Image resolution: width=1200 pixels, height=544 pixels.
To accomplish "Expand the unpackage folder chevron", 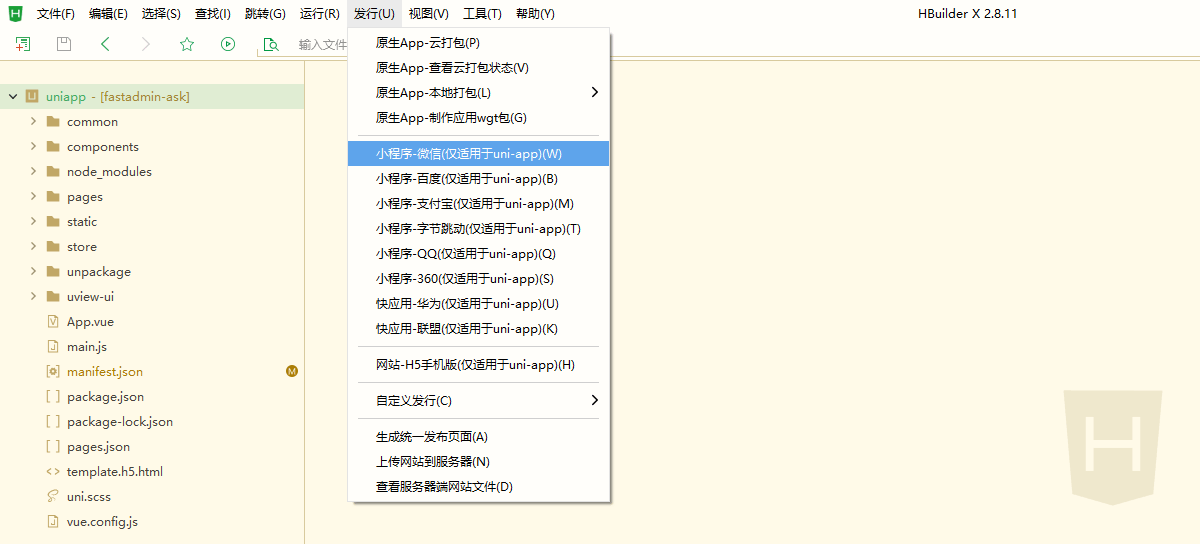I will click(x=33, y=271).
